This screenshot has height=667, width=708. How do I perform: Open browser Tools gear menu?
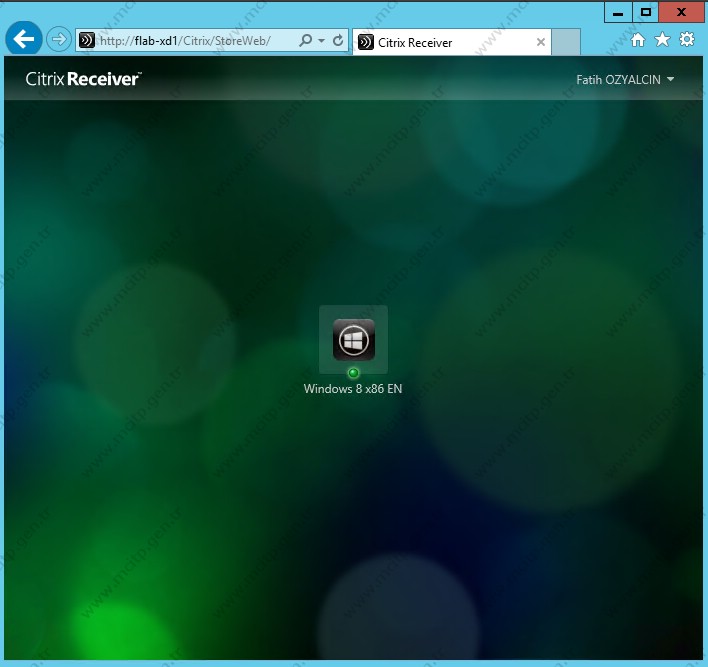coord(687,40)
